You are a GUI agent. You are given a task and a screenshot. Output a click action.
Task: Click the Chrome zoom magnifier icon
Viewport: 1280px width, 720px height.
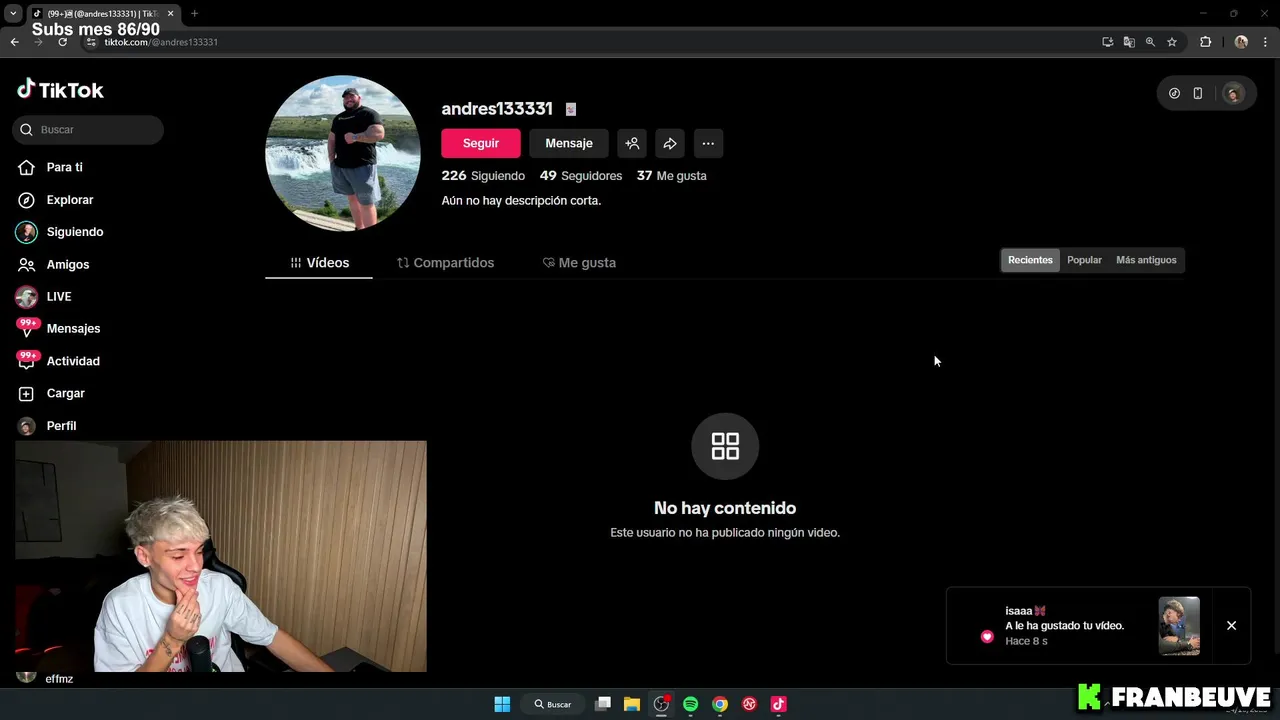coord(1150,42)
